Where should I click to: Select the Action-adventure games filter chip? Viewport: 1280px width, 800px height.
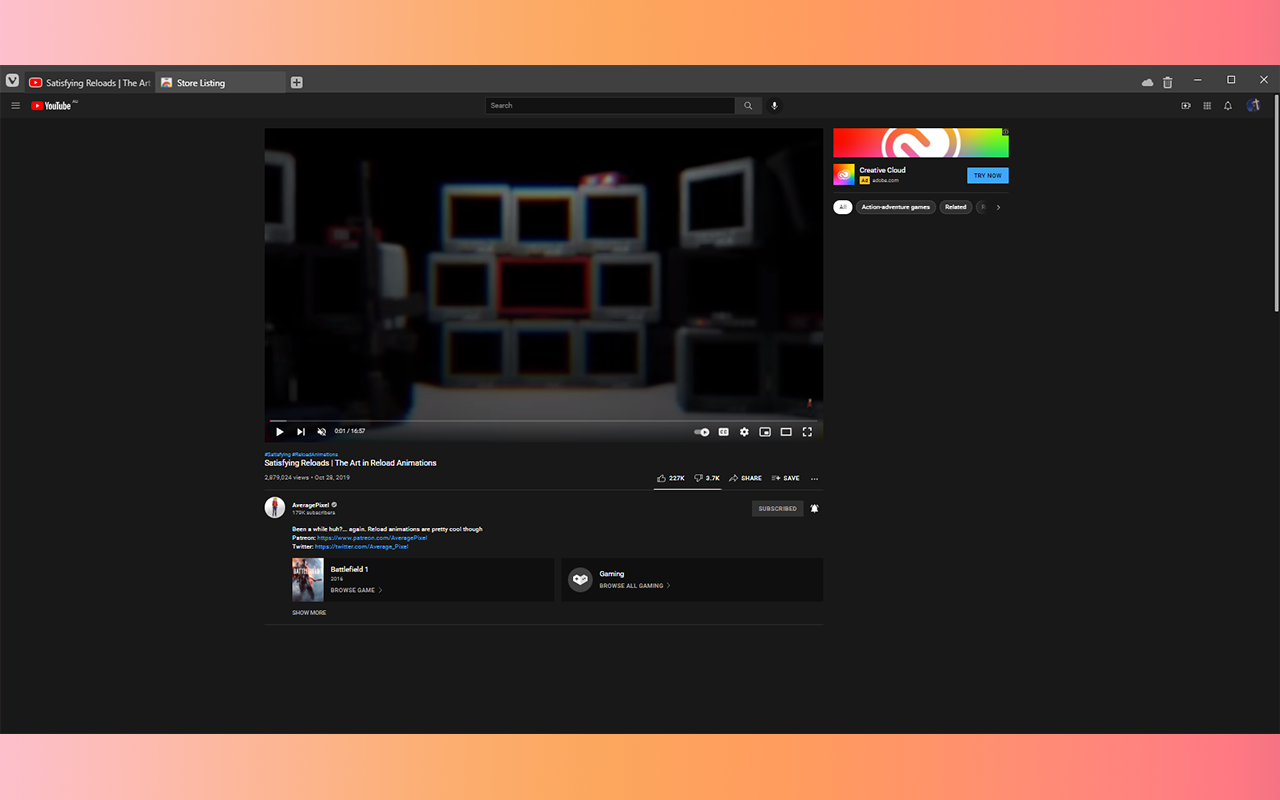(x=895, y=207)
